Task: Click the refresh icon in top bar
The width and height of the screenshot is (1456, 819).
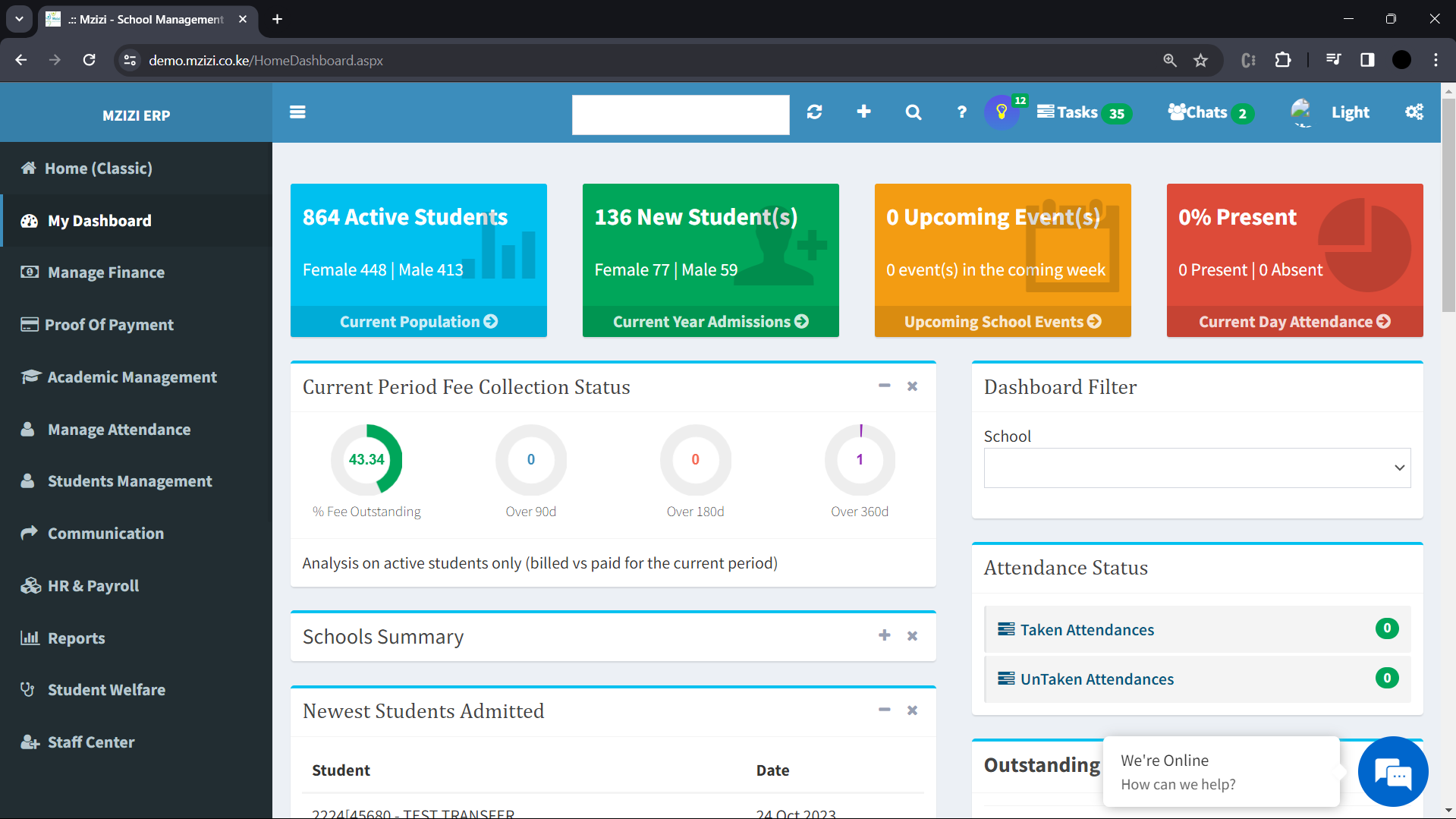Action: click(814, 112)
